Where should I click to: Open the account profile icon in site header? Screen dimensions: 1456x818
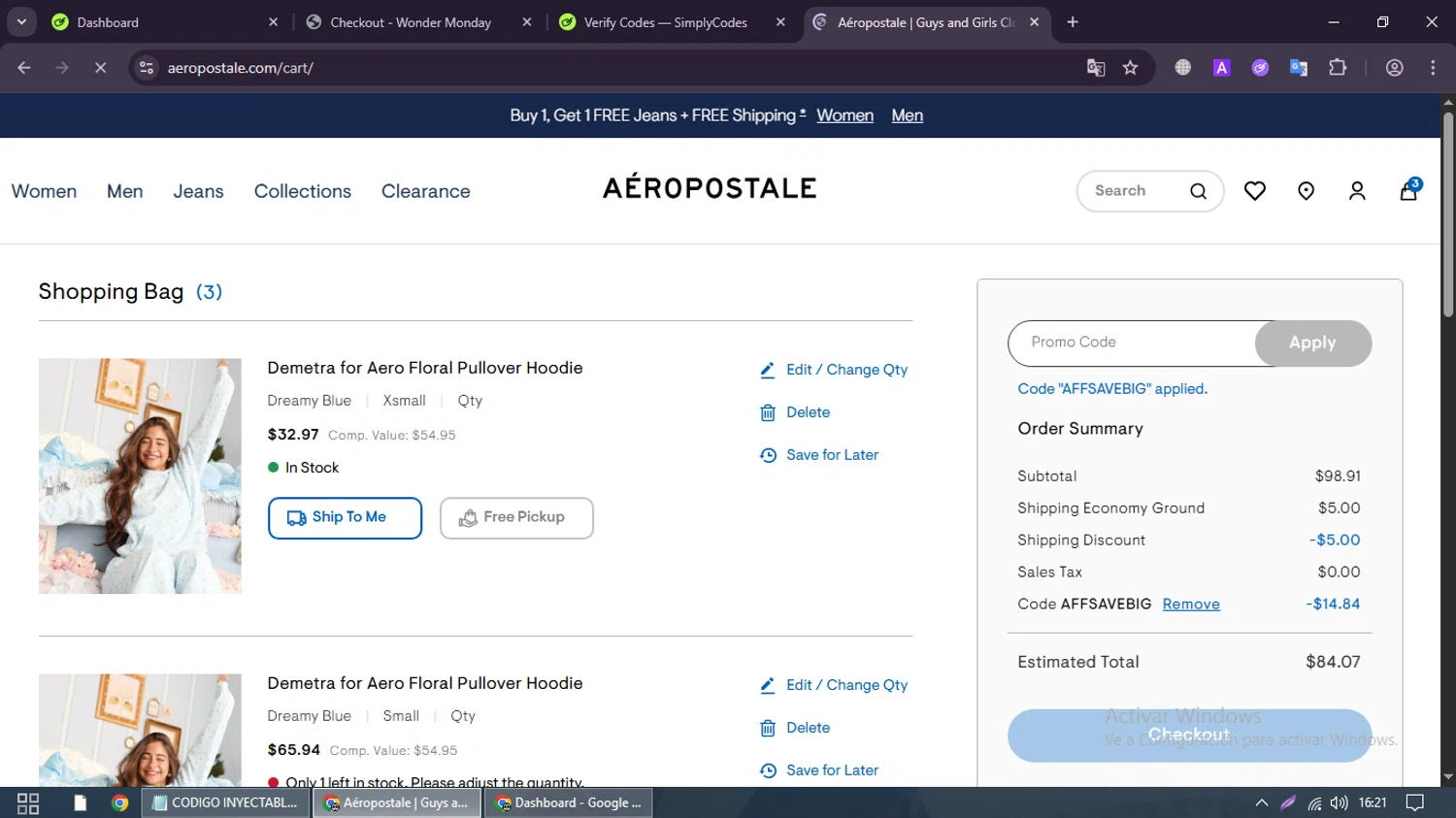click(1357, 191)
